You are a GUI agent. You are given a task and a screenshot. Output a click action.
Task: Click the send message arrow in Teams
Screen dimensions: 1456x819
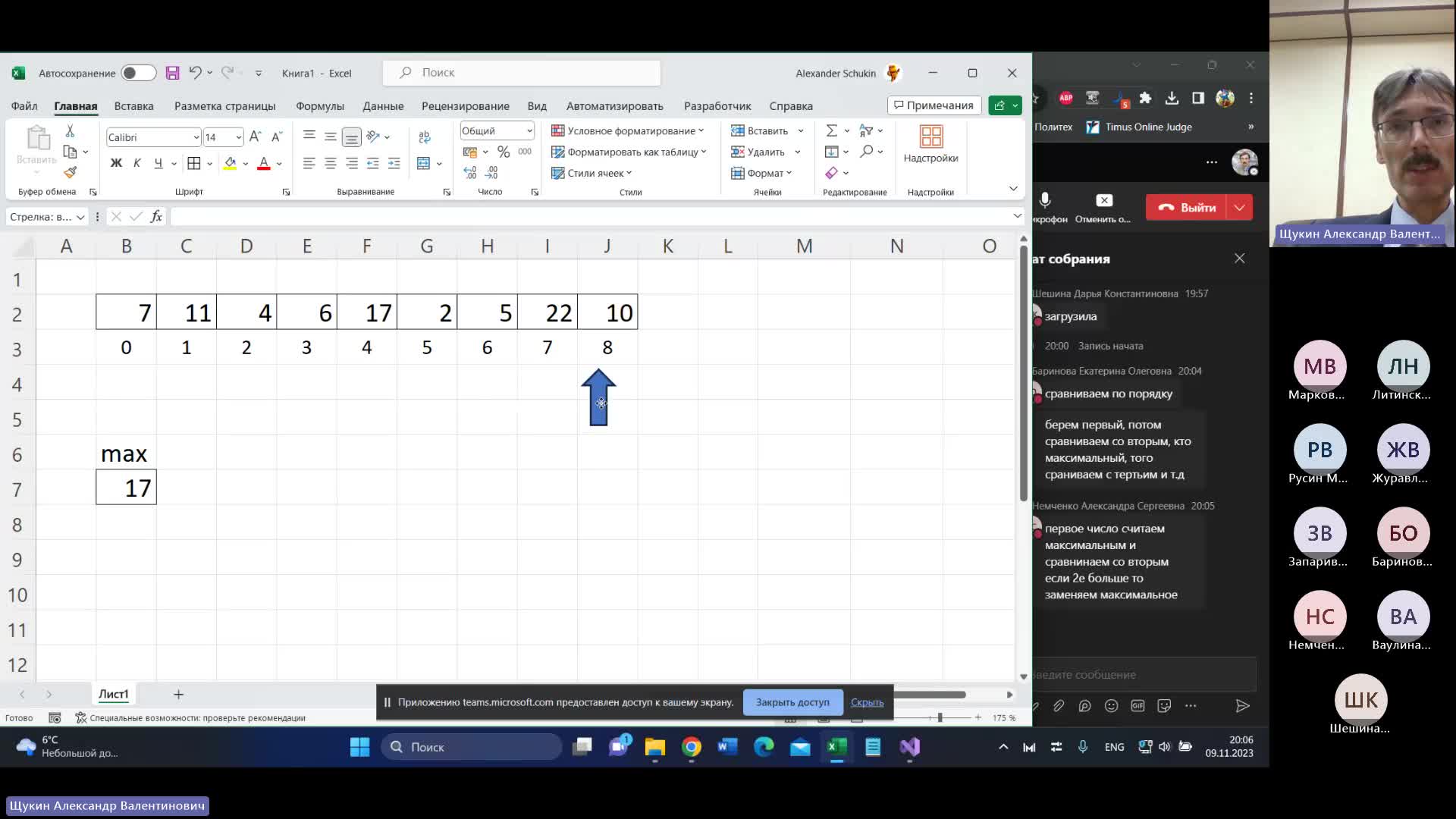pyautogui.click(x=1242, y=706)
